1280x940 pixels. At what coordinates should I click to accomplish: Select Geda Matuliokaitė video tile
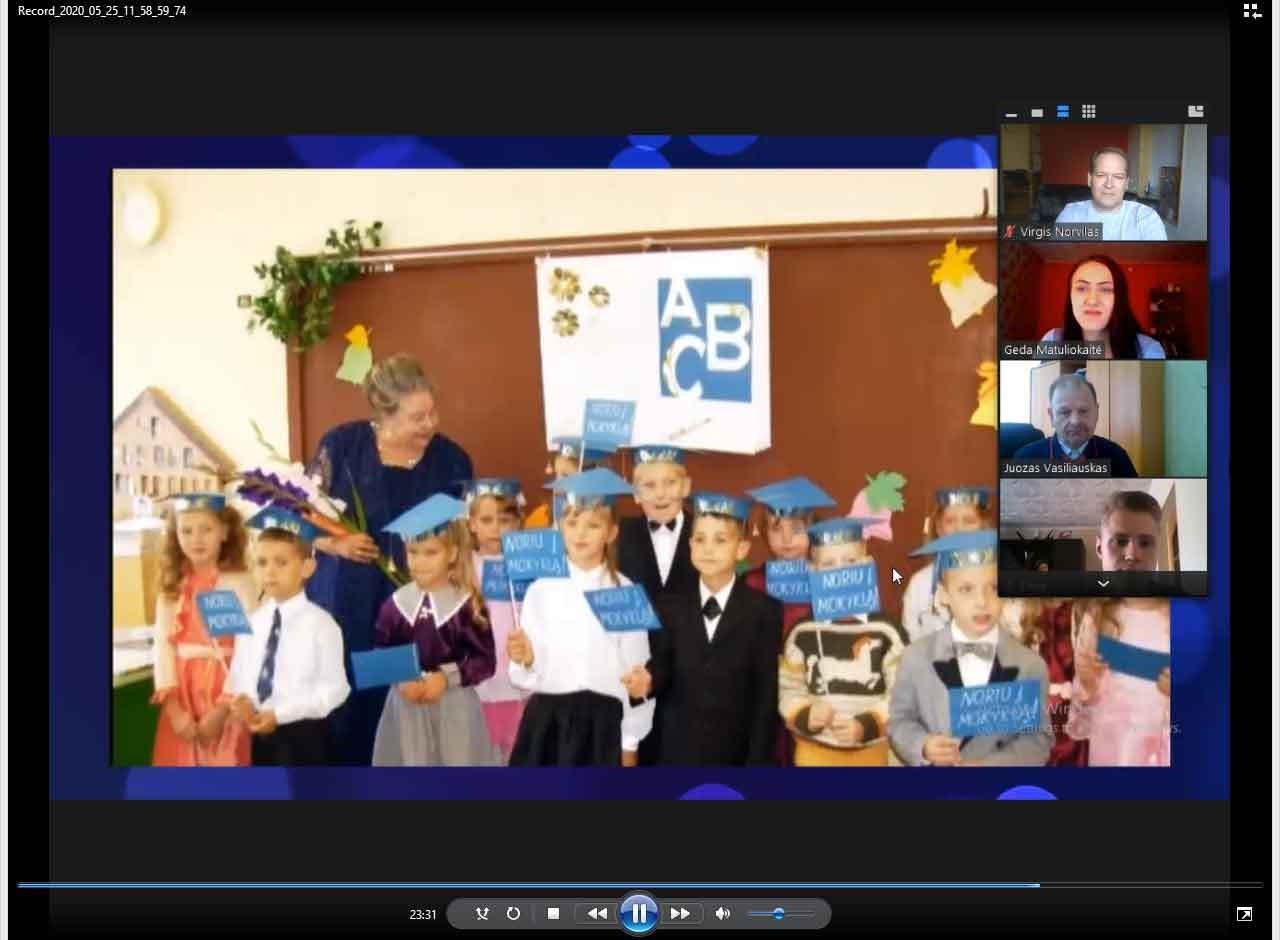tap(1103, 300)
